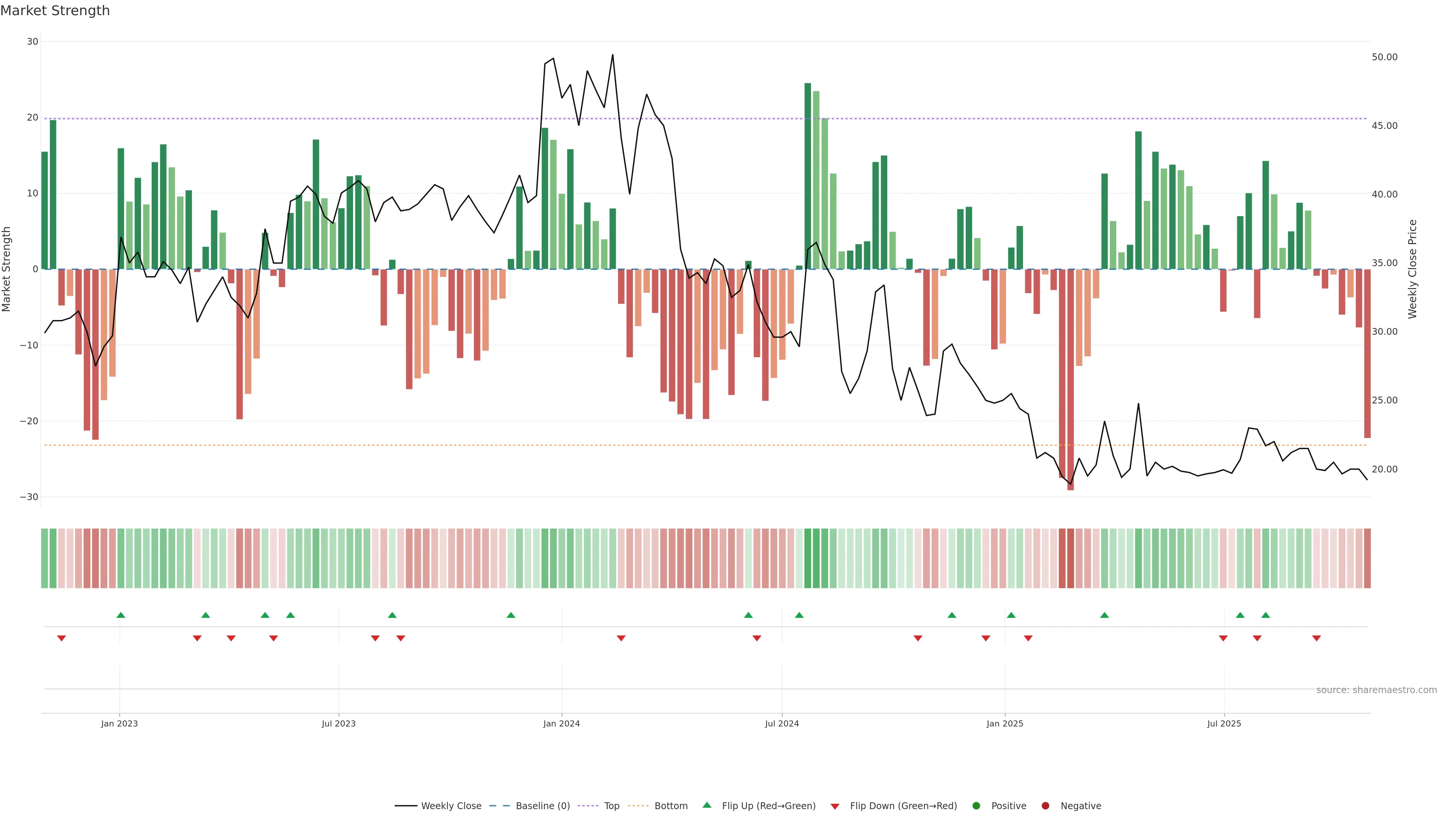
Task: Click last red flip-down marker after Jul 2025
Action: point(1316,638)
